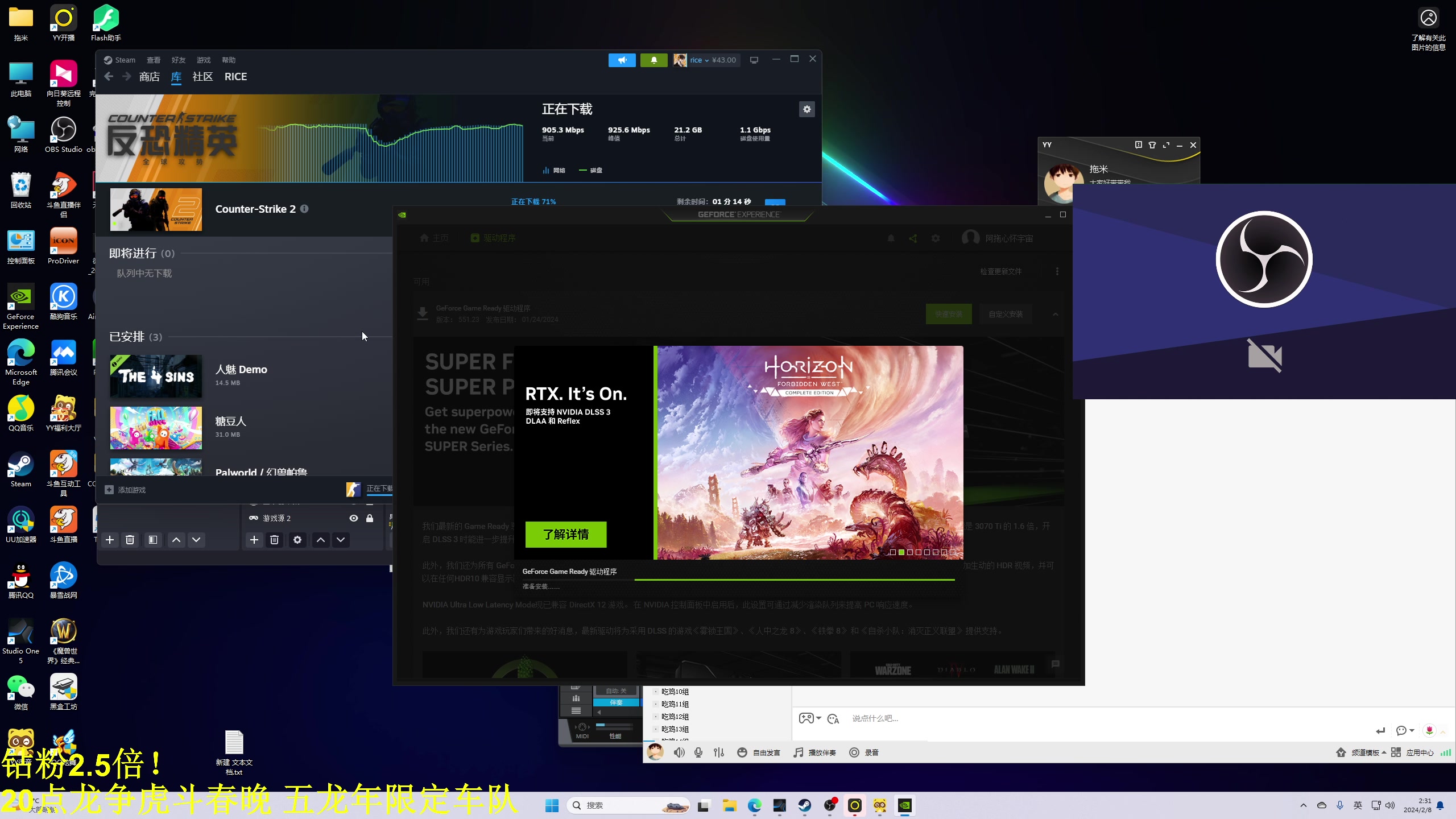
Task: Send a flower in YY chat
Action: pyautogui.click(x=1429, y=730)
